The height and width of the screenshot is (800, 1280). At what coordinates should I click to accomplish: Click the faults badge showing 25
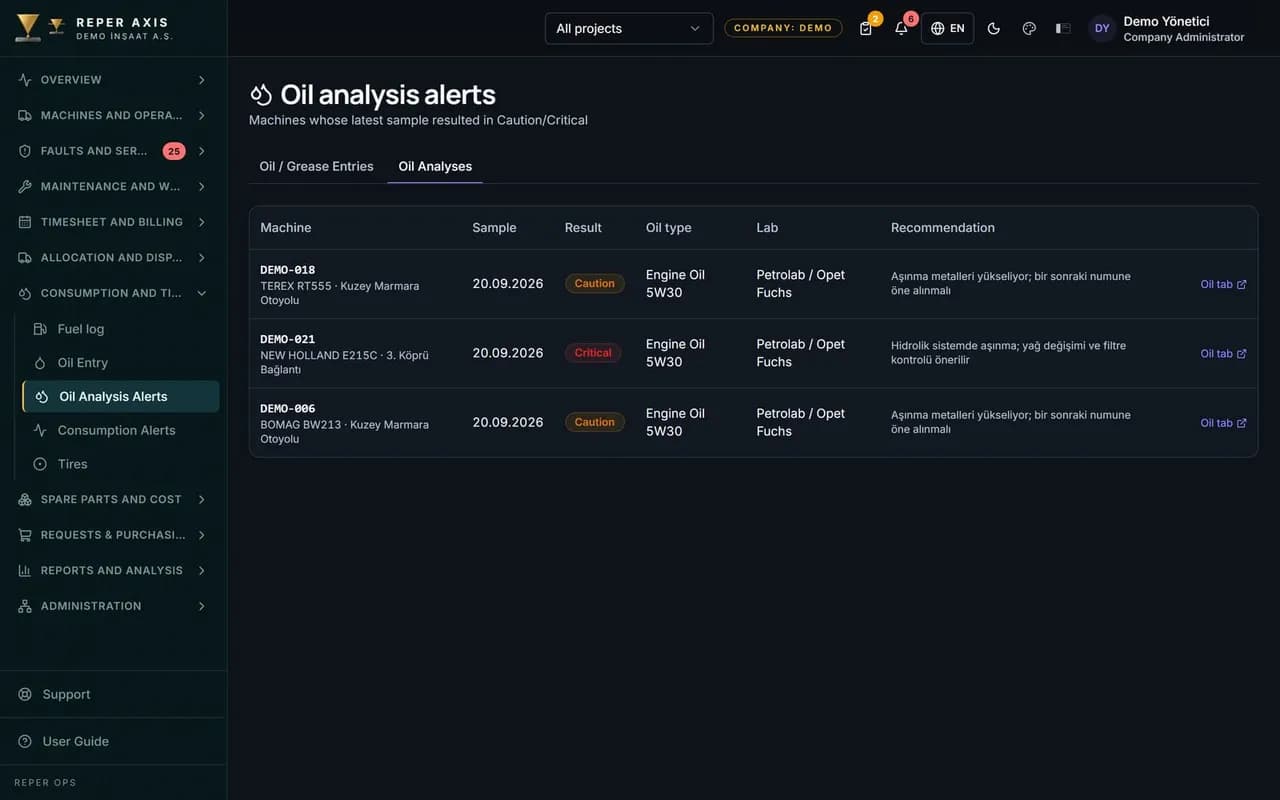pos(174,151)
